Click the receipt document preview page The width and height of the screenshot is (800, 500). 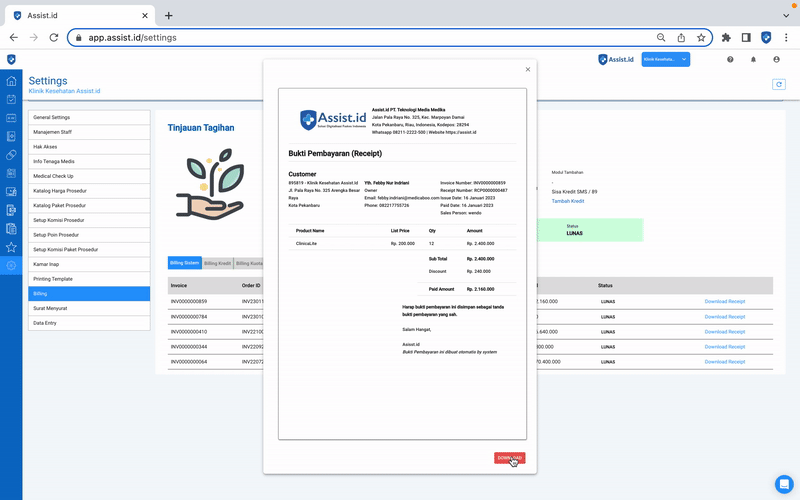[x=402, y=264]
